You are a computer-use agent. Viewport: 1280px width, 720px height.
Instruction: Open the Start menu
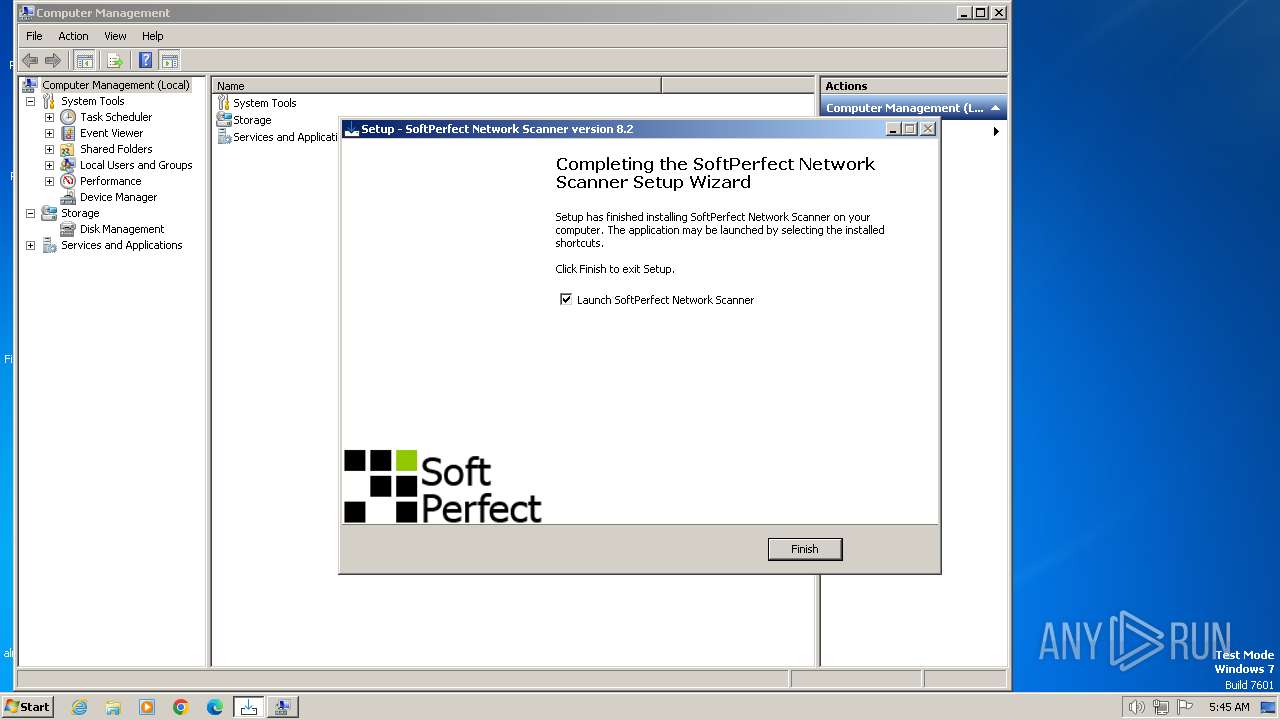(27, 707)
